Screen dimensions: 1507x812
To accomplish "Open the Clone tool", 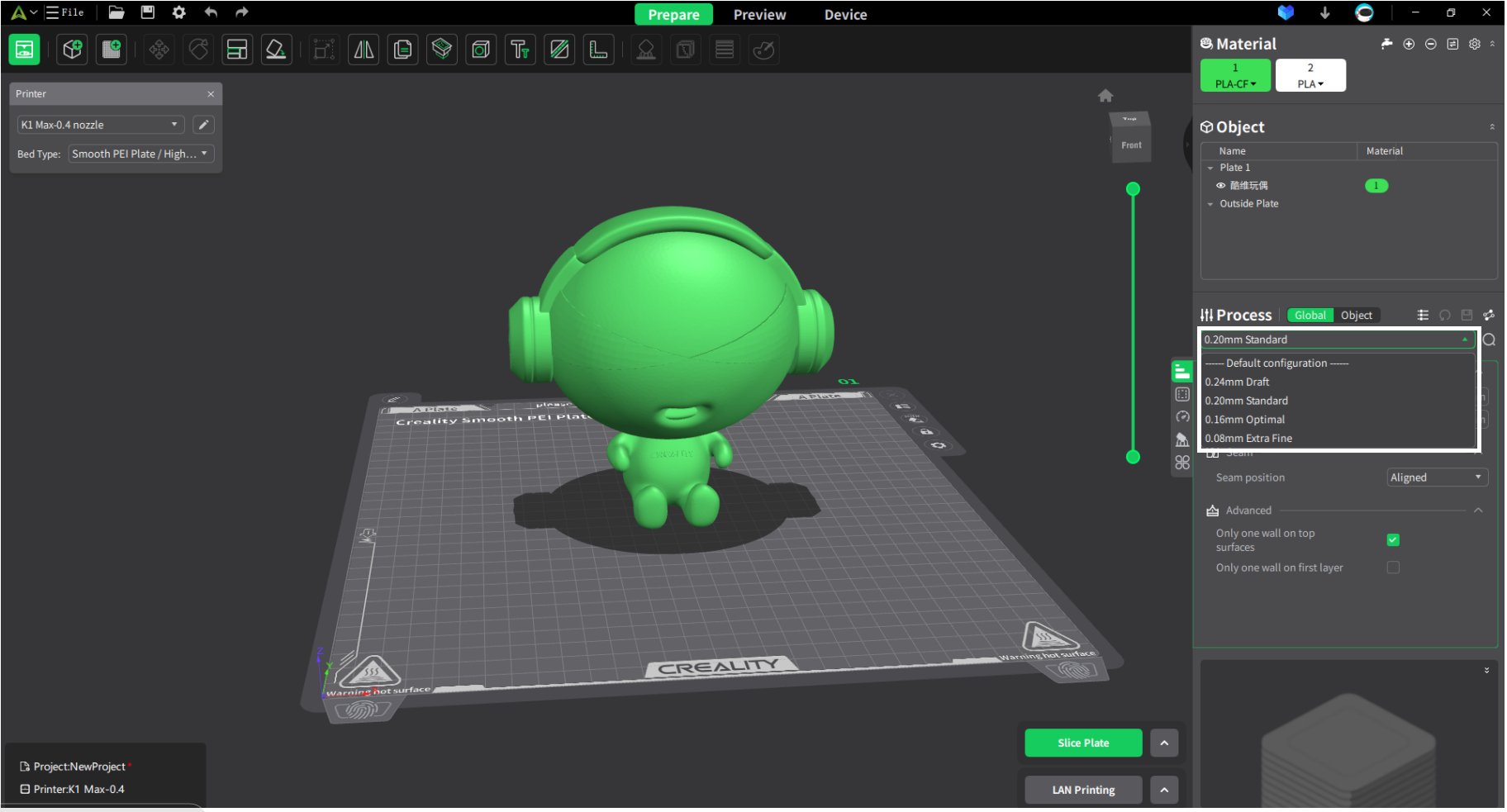I will pyautogui.click(x=402, y=50).
